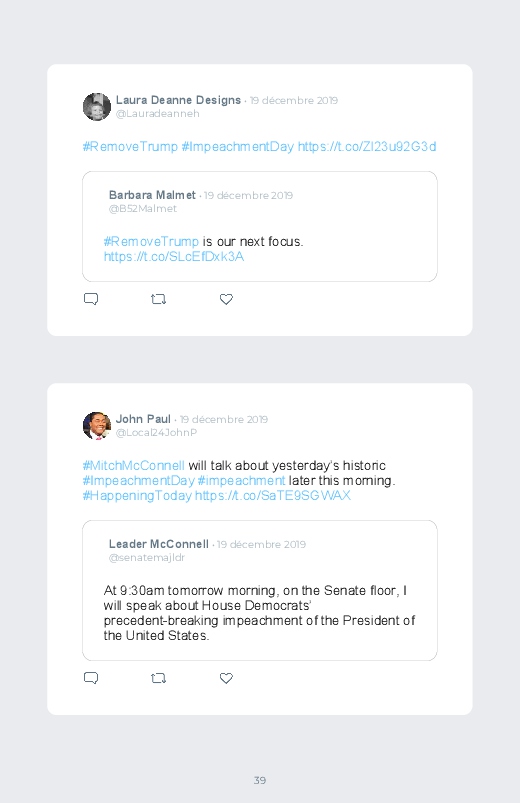Open the #ImpeachmentDay hashtag in Laura's tweet

pos(238,146)
